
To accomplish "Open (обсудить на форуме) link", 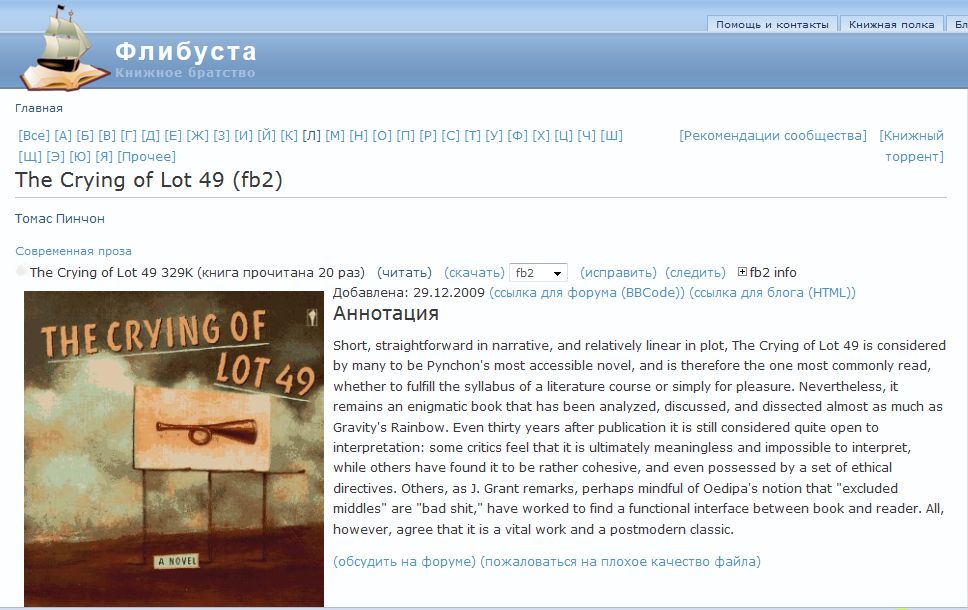I will (404, 561).
